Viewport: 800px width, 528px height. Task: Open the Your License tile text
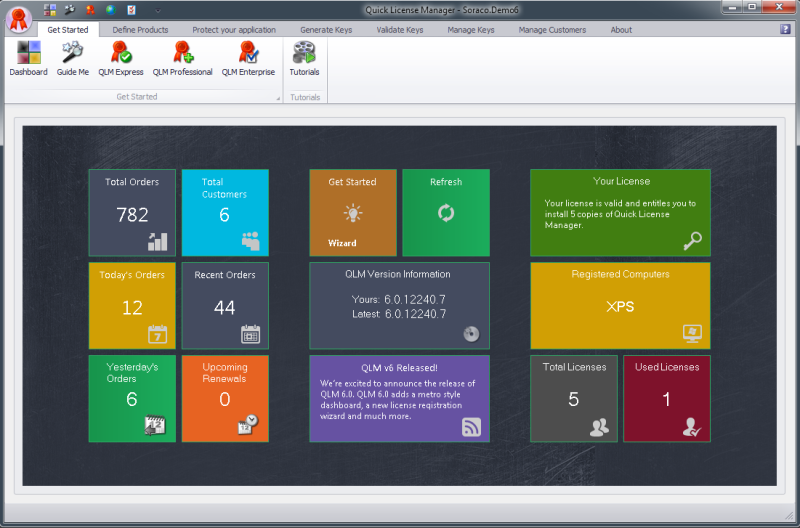click(620, 214)
